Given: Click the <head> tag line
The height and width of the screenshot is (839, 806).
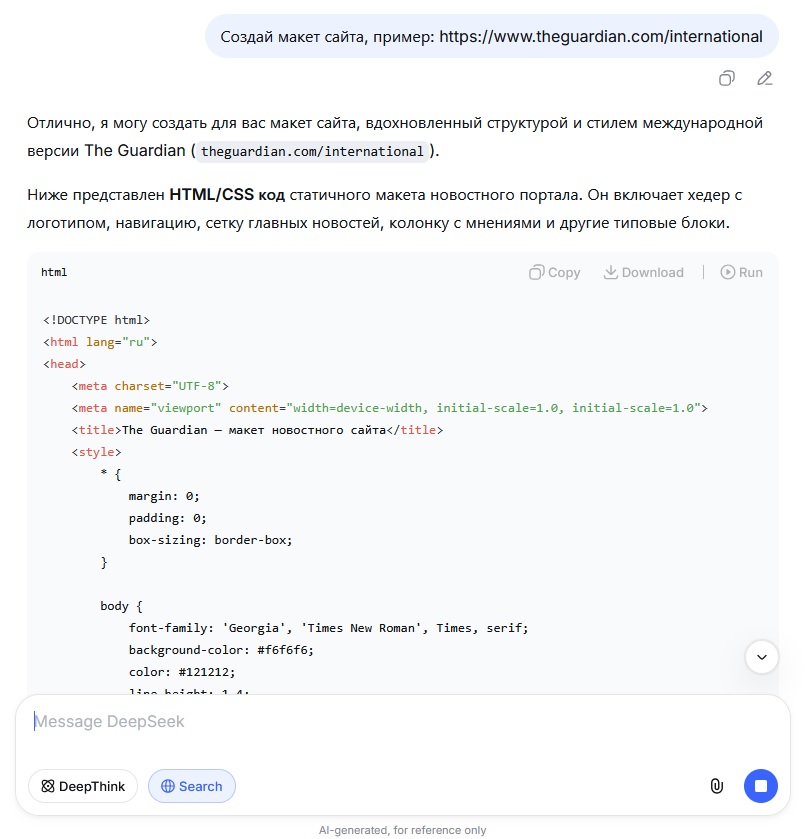Looking at the screenshot, I should pos(64,364).
